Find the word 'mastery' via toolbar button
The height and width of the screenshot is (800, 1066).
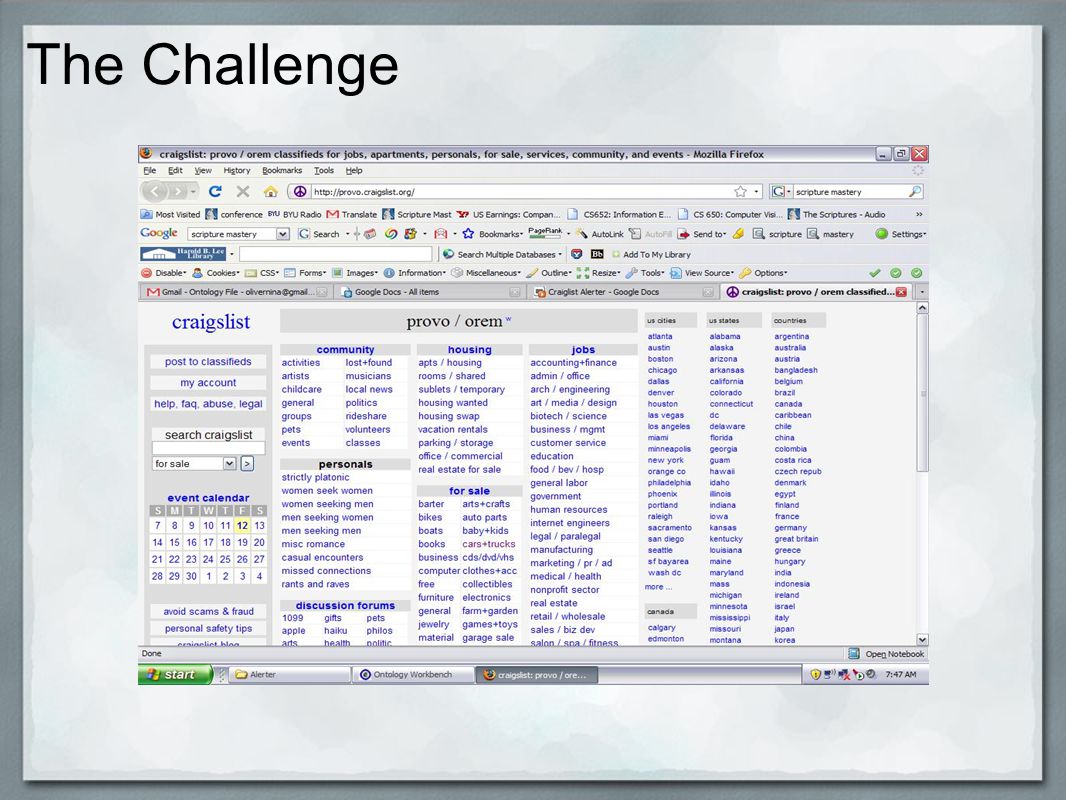(830, 234)
